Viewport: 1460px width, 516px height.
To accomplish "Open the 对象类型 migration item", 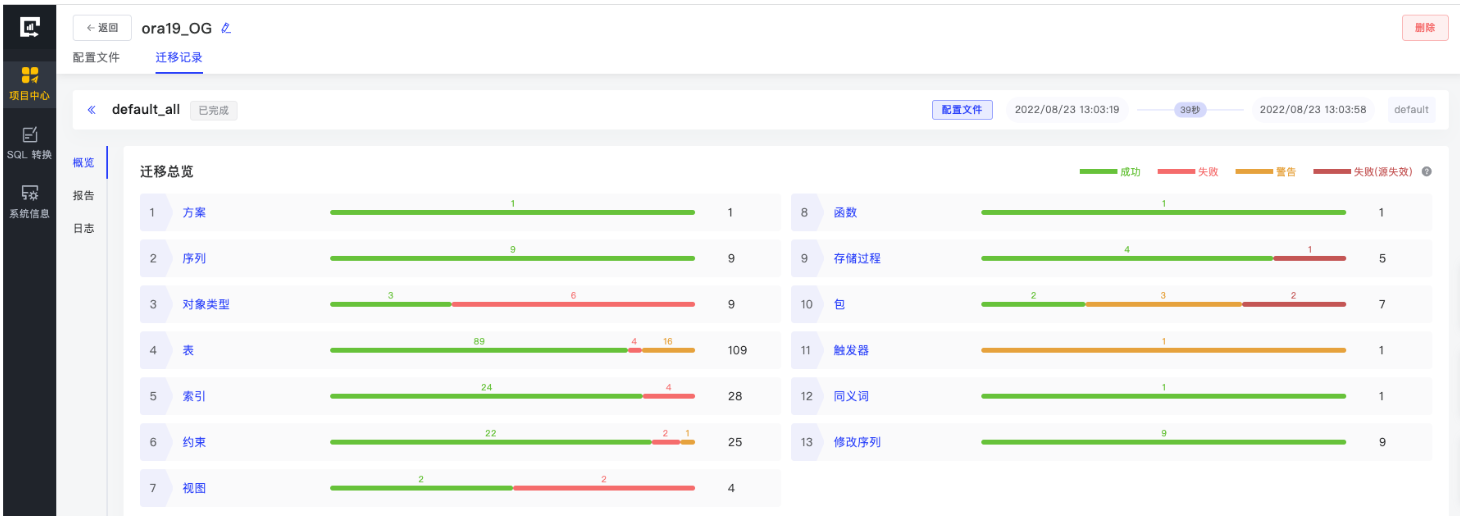I will click(206, 305).
